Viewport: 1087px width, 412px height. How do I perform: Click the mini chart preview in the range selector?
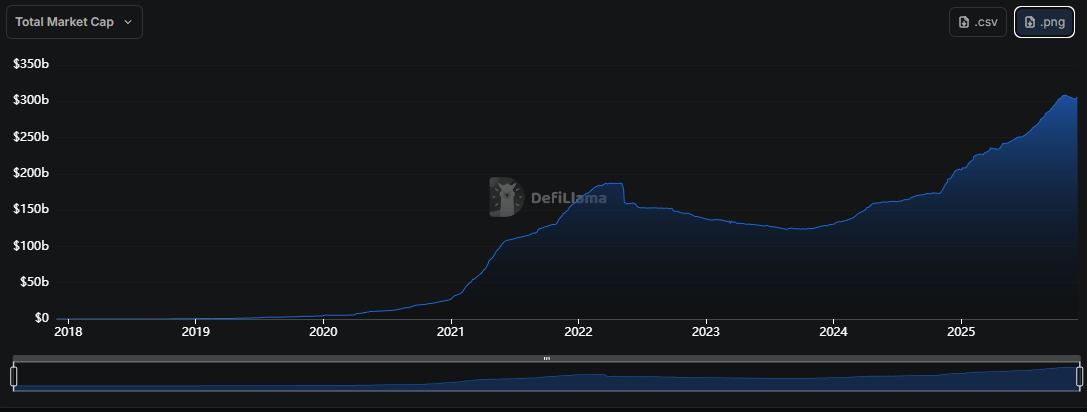(x=547, y=378)
